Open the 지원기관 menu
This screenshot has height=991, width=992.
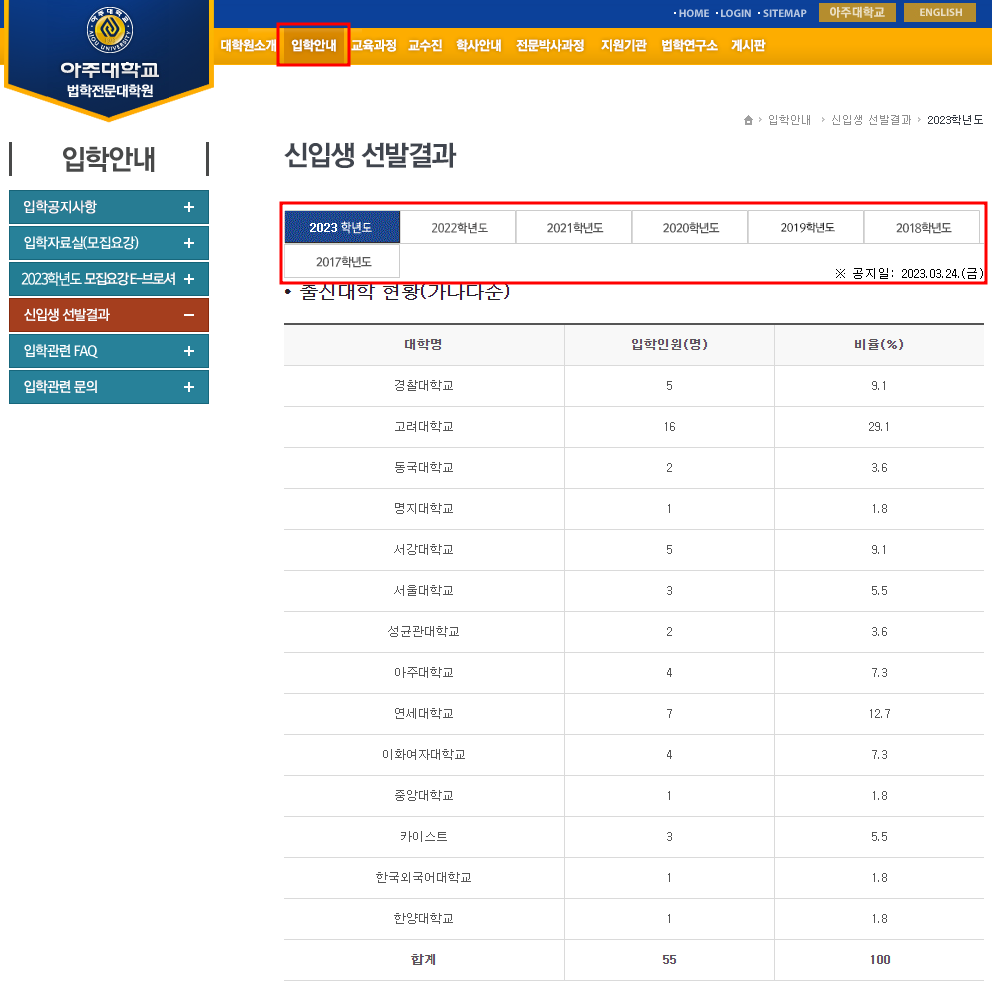tap(623, 46)
